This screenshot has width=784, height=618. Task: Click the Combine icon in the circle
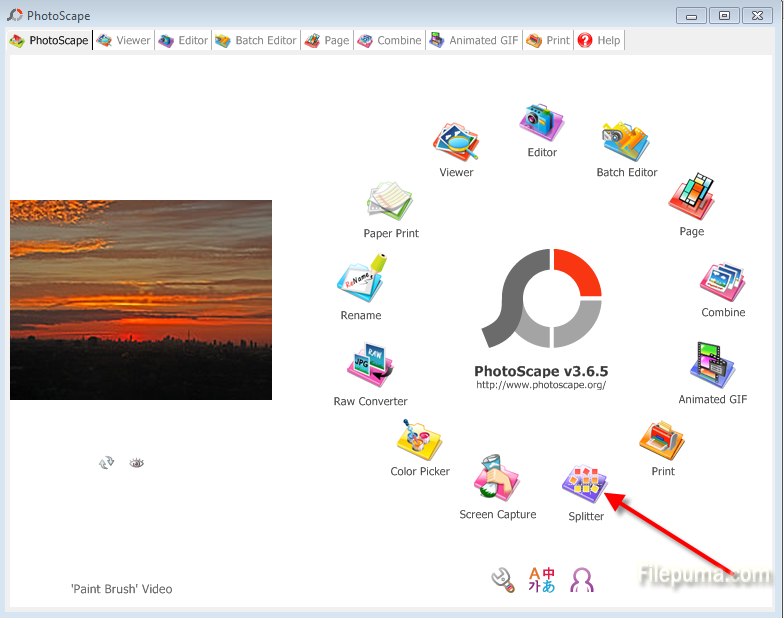(x=722, y=283)
